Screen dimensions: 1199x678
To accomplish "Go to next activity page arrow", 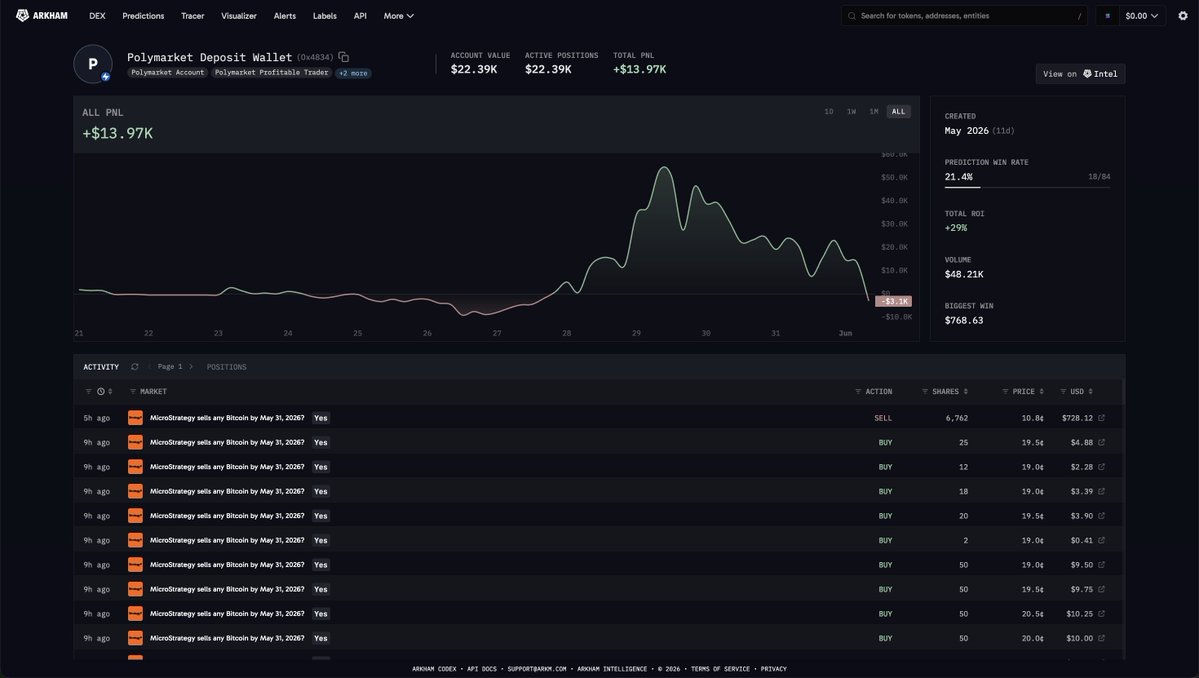I will [190, 367].
